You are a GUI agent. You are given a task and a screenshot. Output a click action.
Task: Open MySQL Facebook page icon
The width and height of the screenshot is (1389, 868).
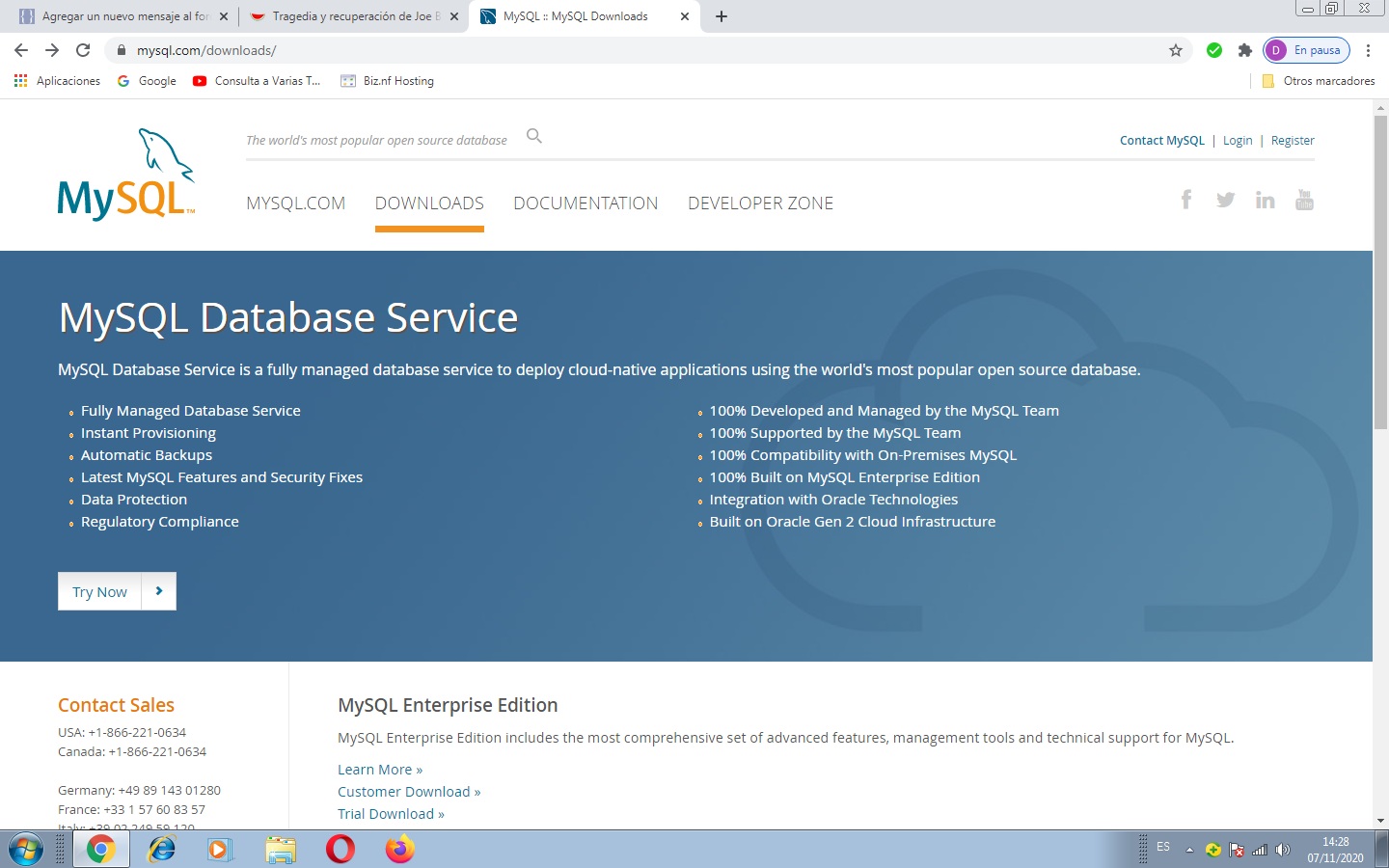coord(1186,200)
